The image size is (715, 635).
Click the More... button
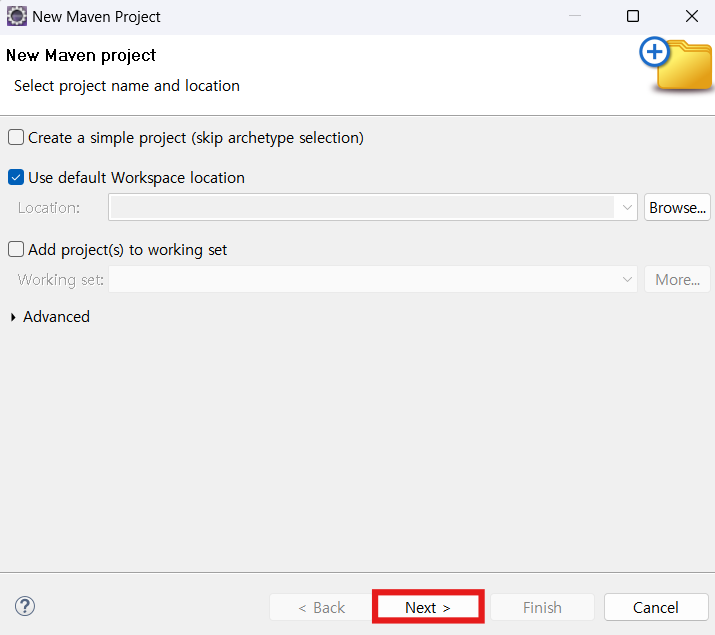677,279
